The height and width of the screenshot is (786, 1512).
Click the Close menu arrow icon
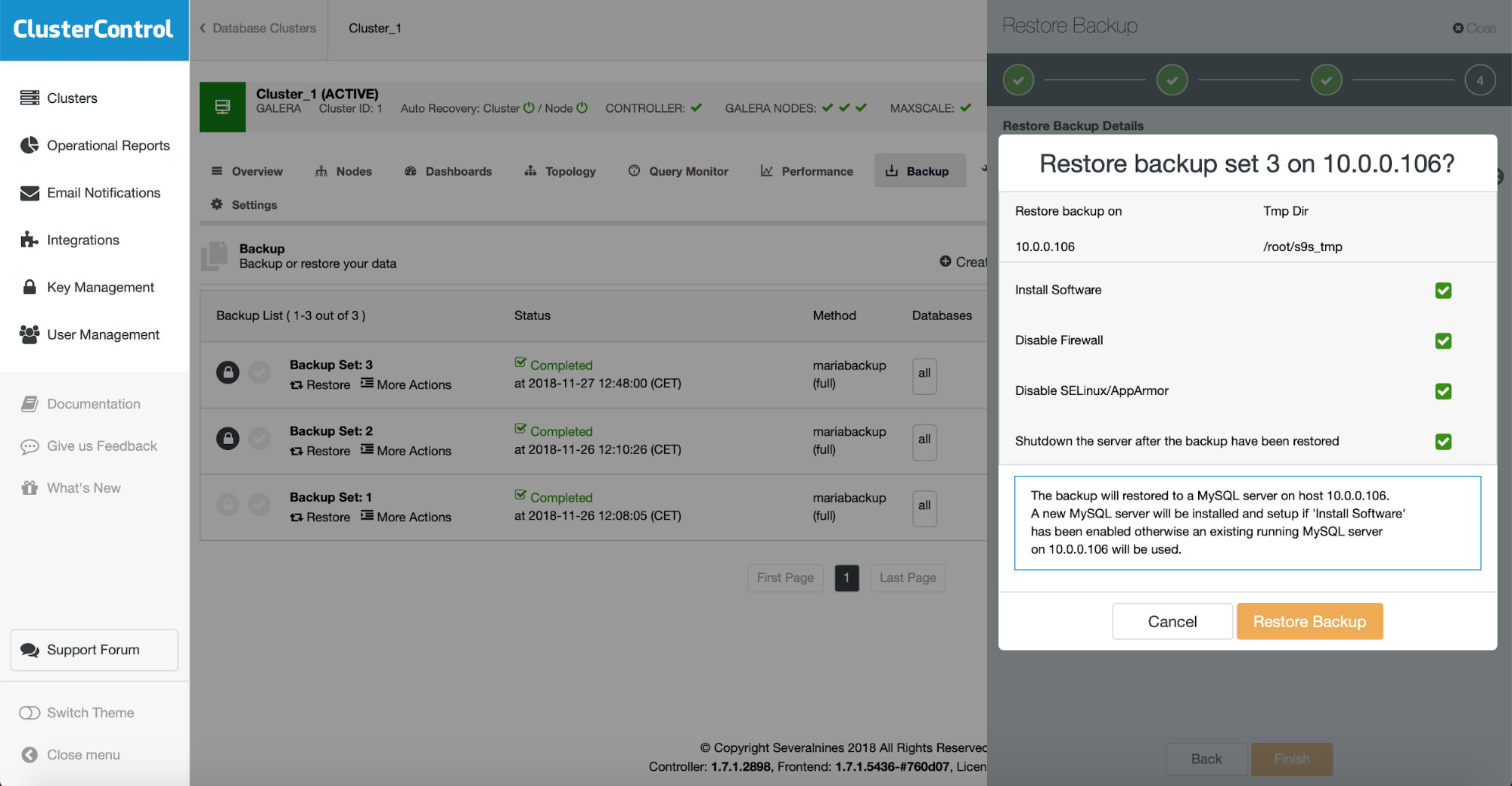pyautogui.click(x=29, y=755)
